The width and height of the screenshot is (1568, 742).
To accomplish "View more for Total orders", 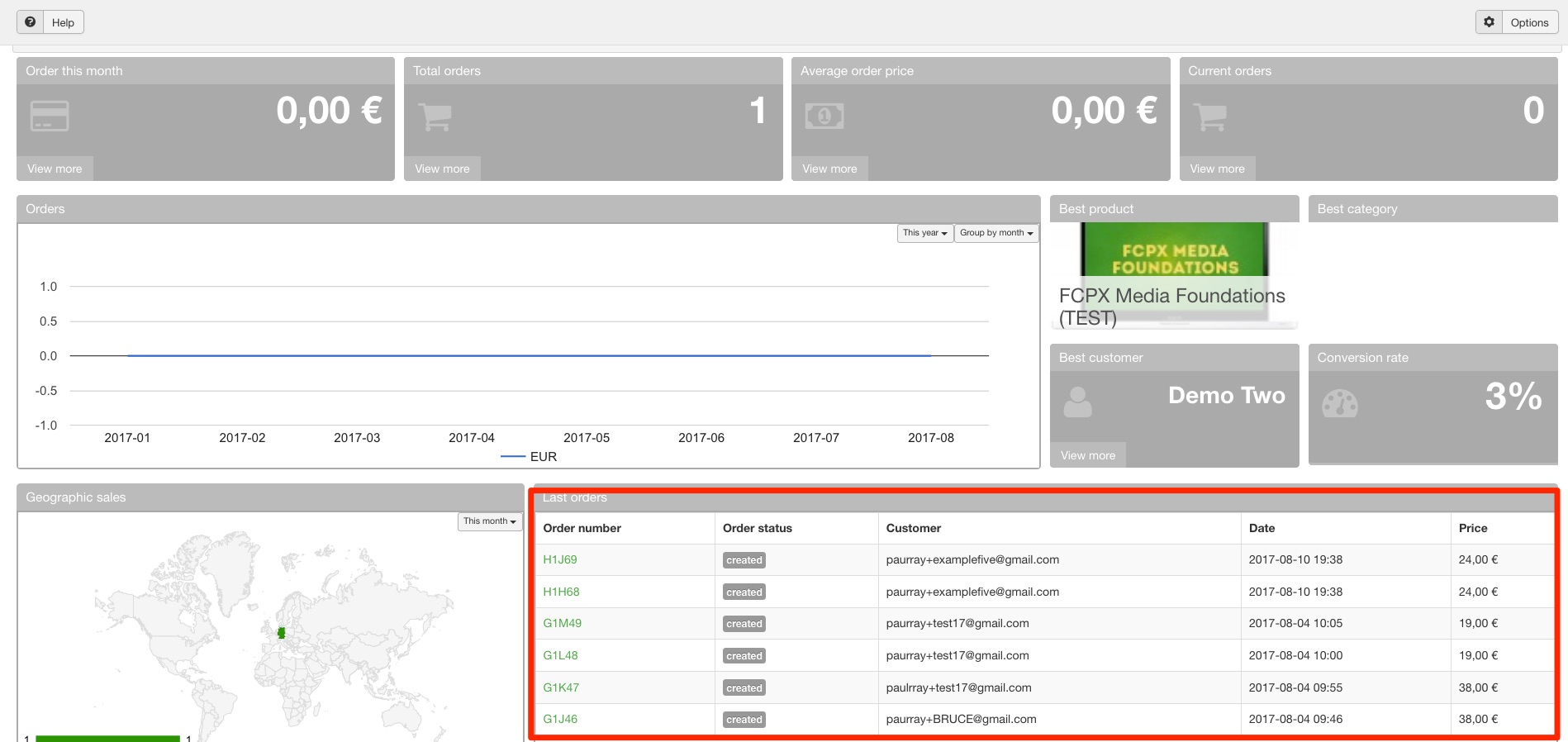I will pyautogui.click(x=442, y=169).
